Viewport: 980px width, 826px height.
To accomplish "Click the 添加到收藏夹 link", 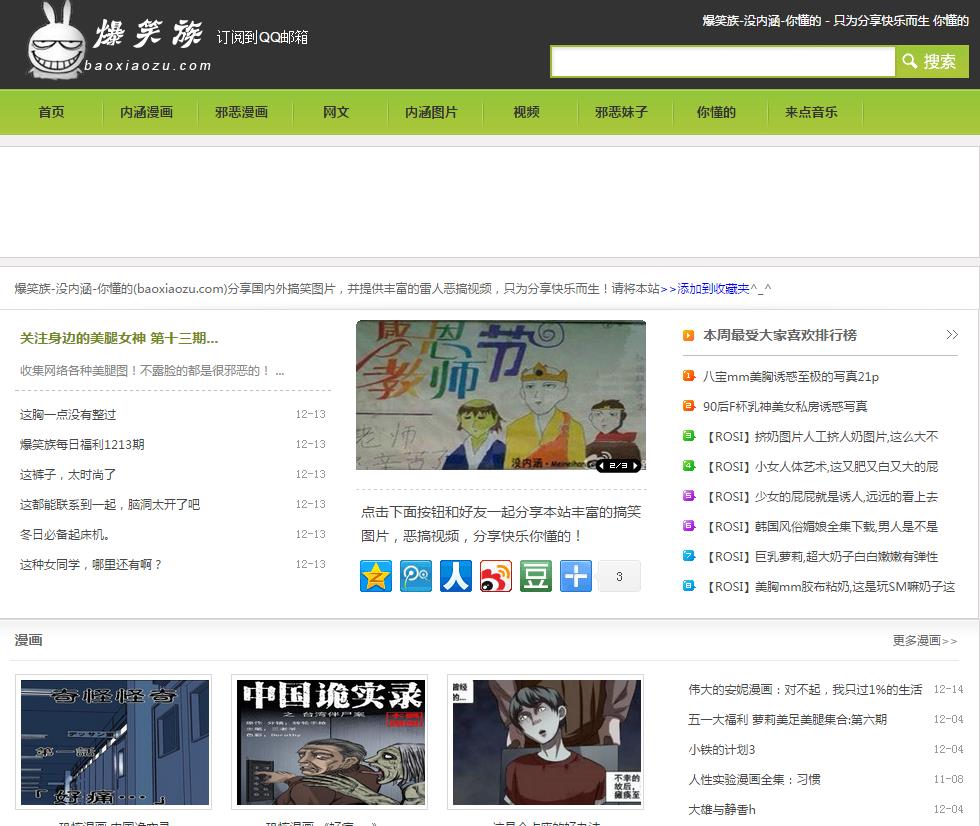I will (713, 289).
